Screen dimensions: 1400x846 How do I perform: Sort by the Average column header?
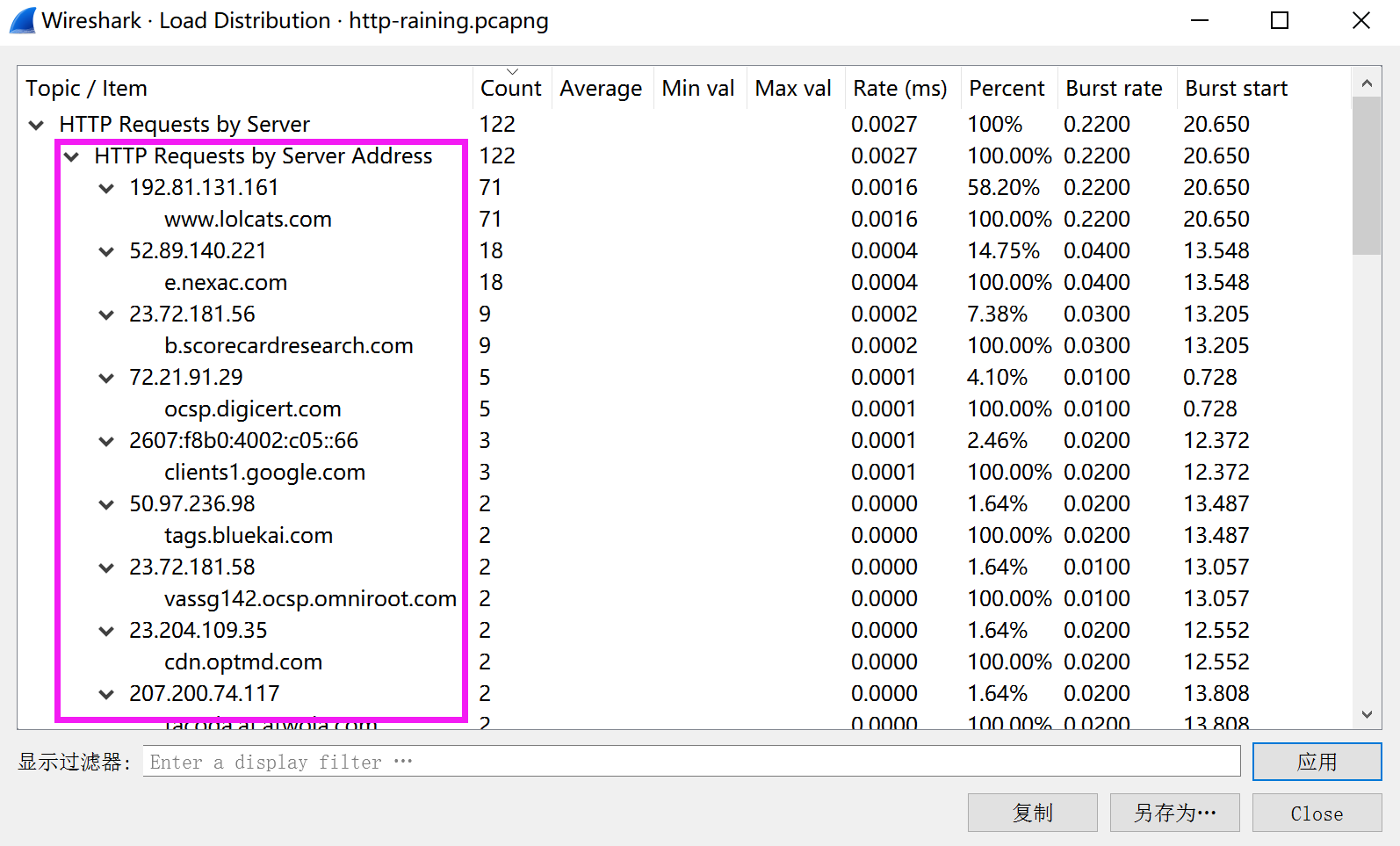click(603, 88)
